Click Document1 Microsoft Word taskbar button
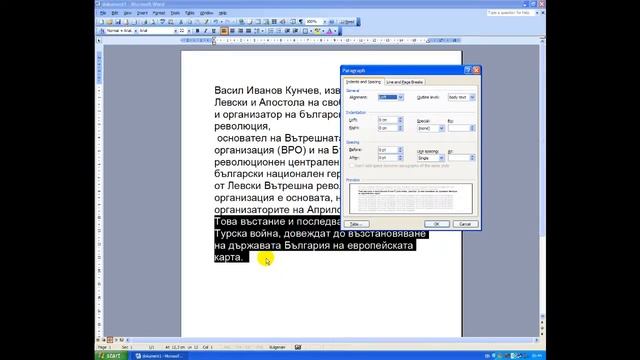 tap(159, 356)
